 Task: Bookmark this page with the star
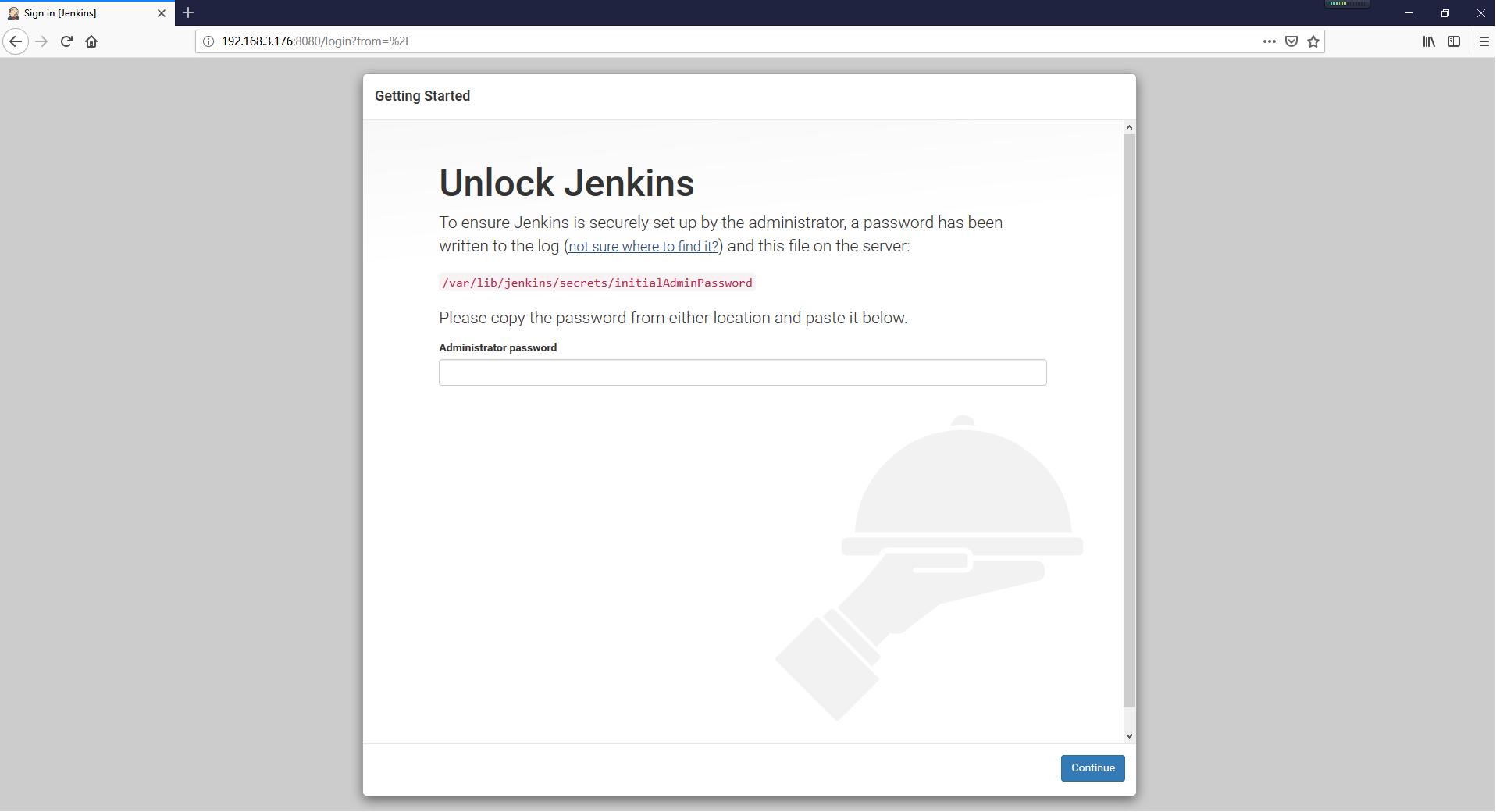(x=1313, y=41)
